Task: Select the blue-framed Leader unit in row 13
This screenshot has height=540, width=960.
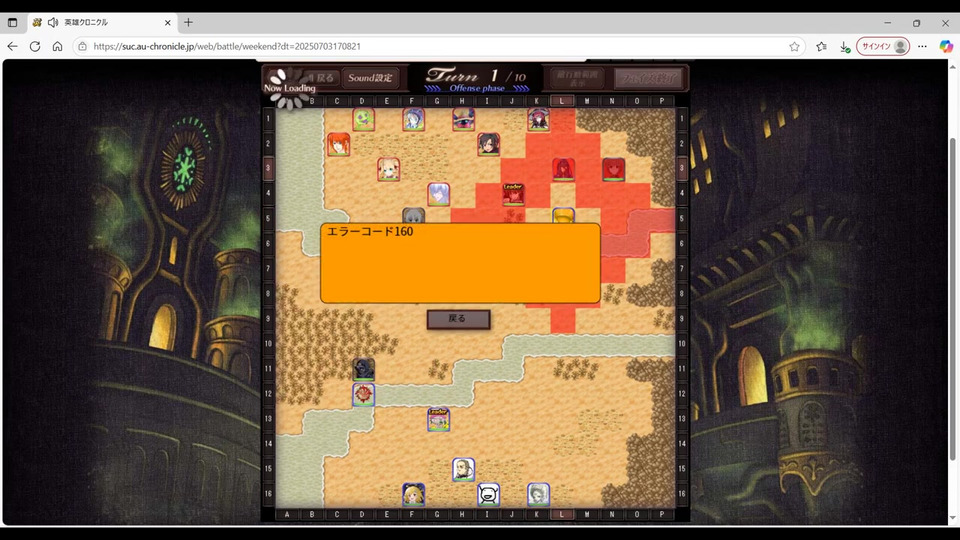Action: coord(438,420)
